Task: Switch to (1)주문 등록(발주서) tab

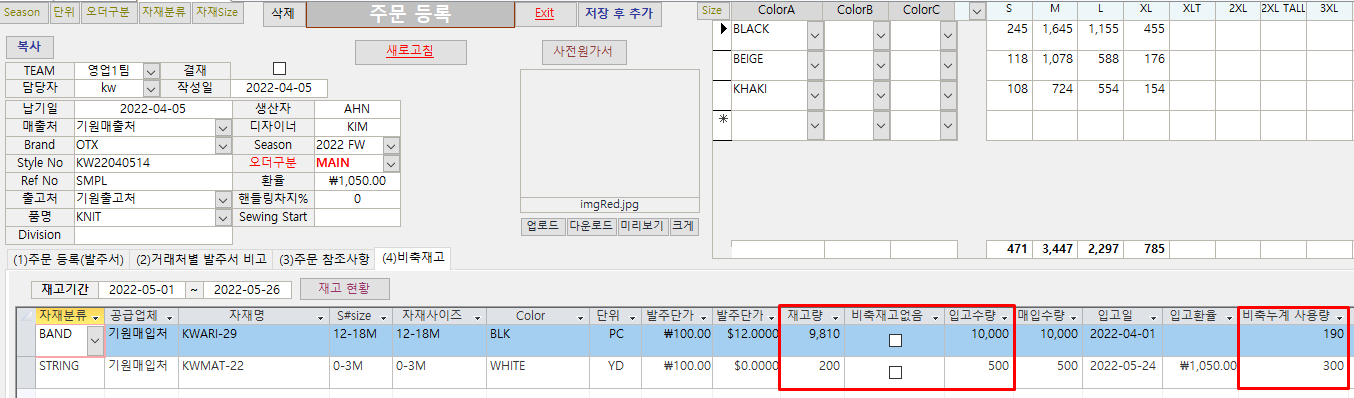Action: [x=68, y=260]
